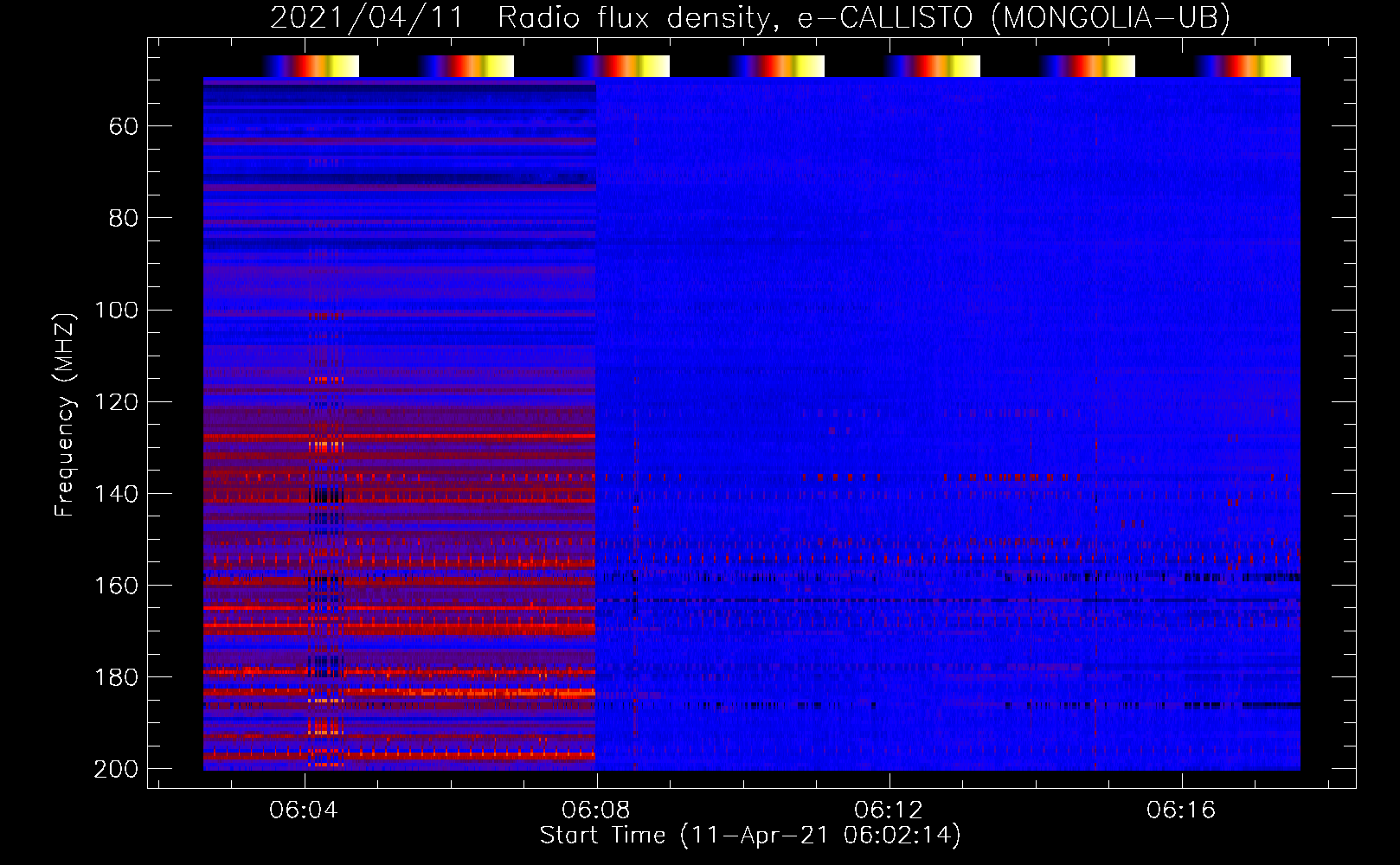The width and height of the screenshot is (1400, 865).
Task: Click the 180 MHz frequency tick label
Action: point(116,676)
